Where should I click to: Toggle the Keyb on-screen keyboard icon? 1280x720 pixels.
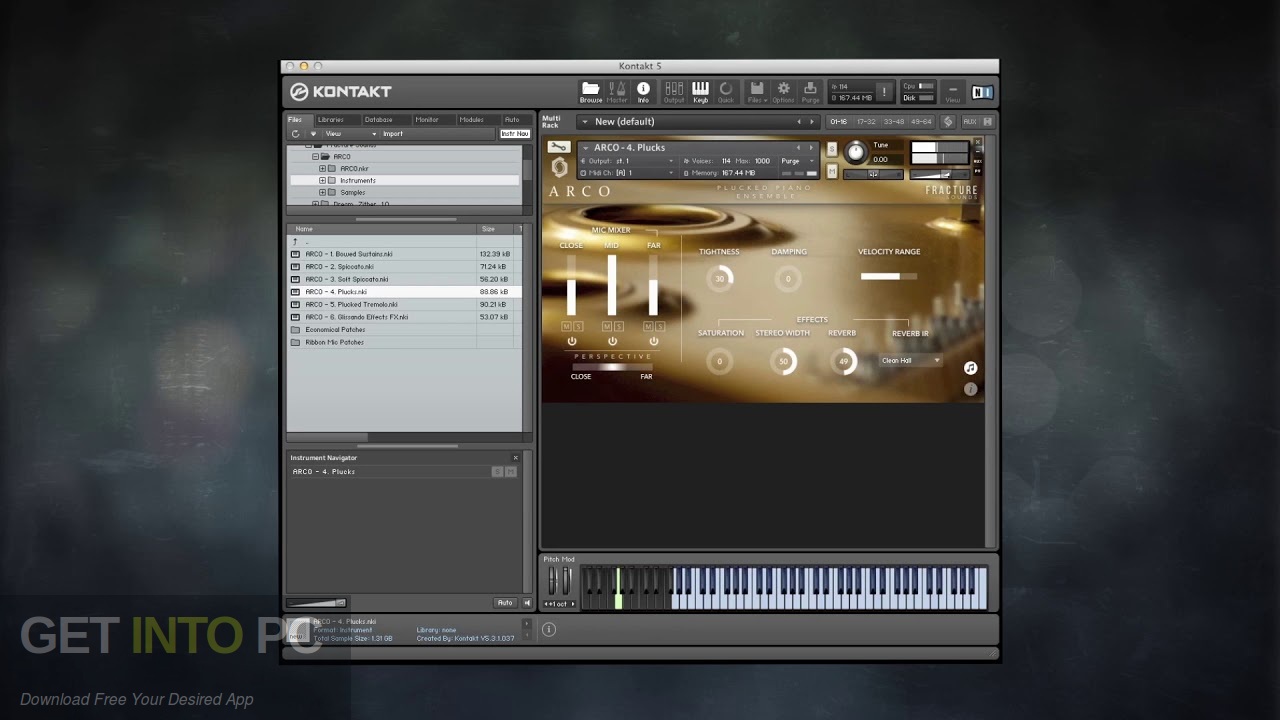(700, 92)
